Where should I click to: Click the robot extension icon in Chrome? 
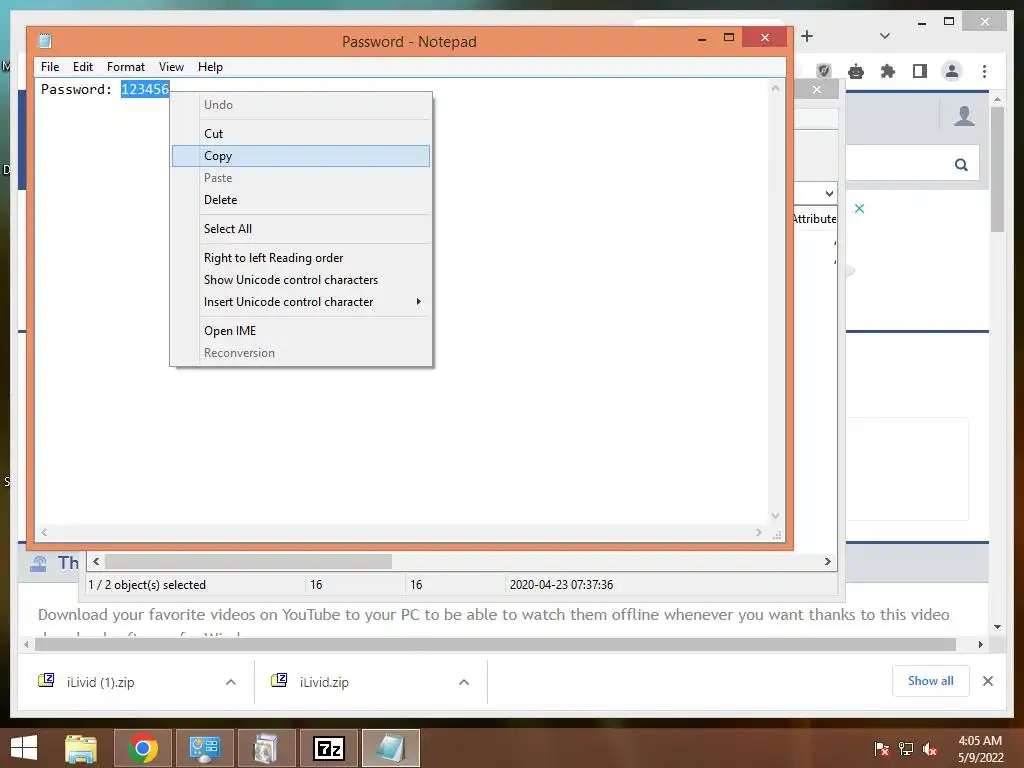[856, 71]
